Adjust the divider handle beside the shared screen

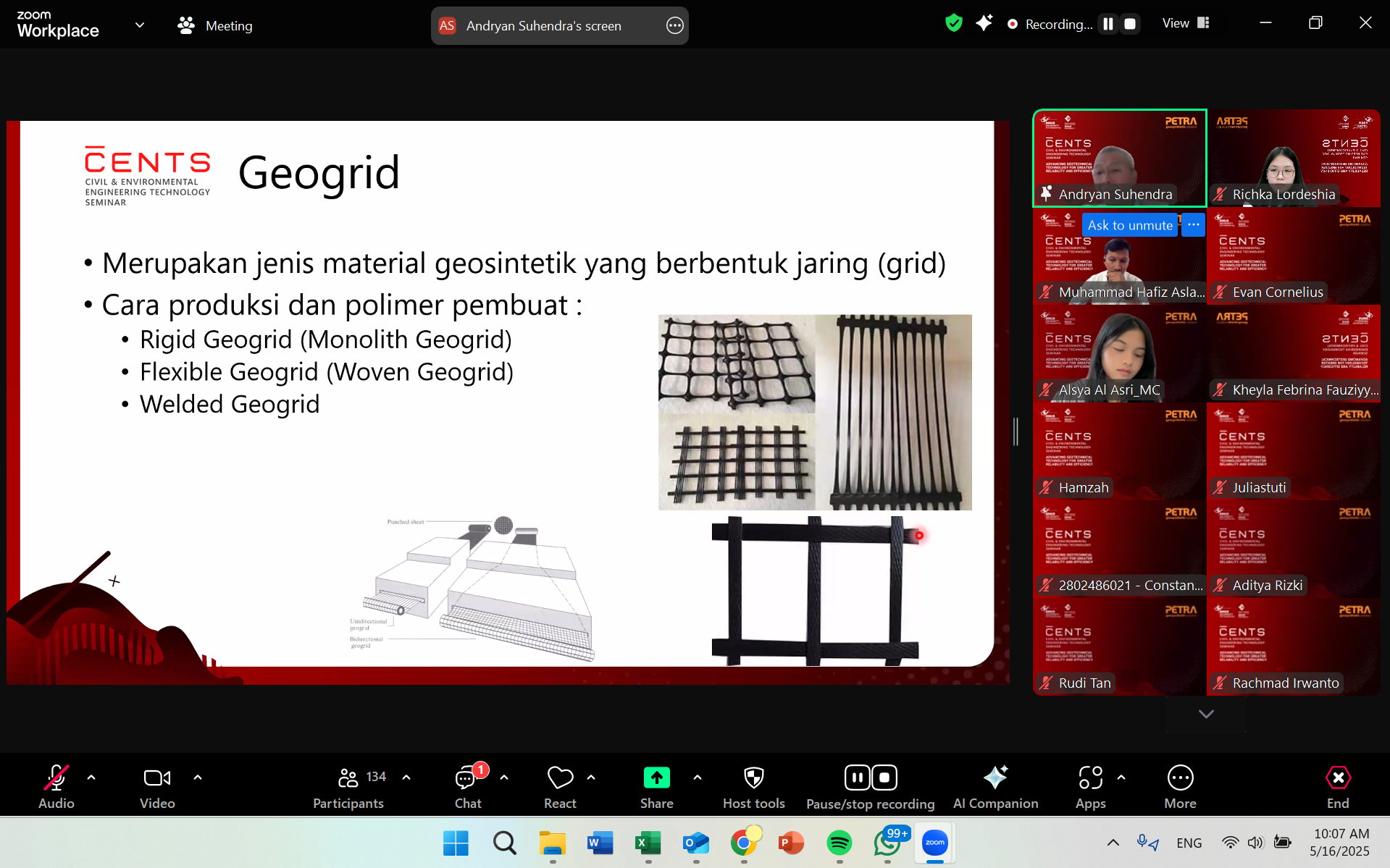point(1016,432)
